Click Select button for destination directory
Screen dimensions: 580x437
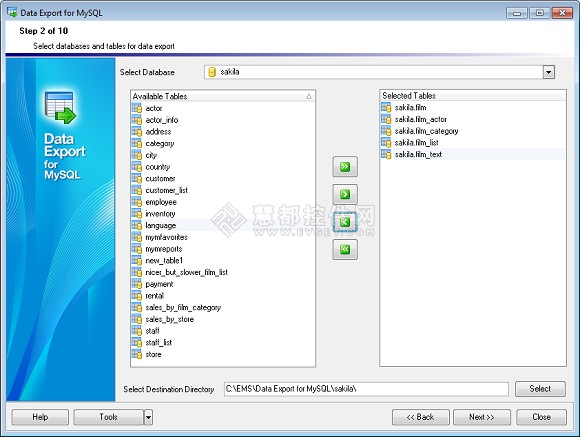point(540,389)
